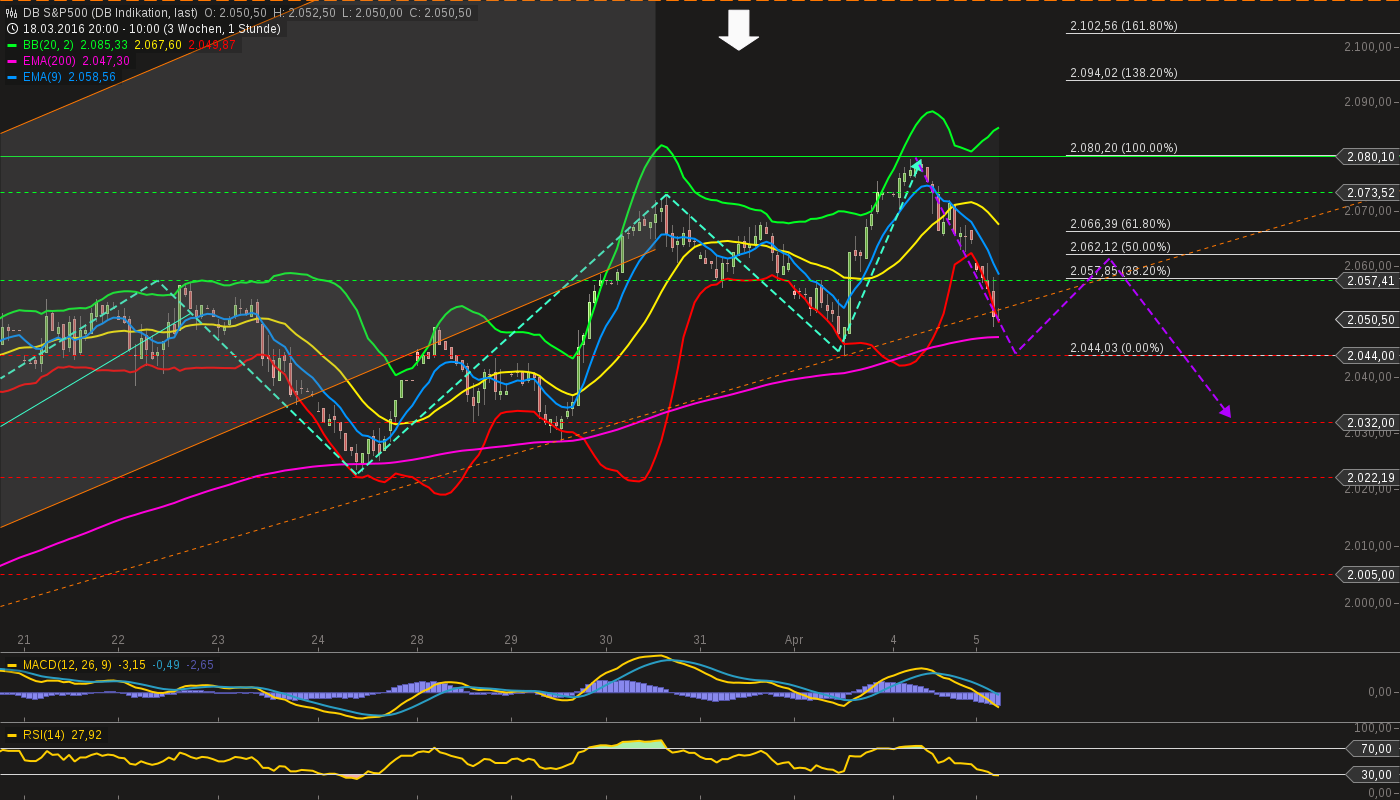The image size is (1400, 800).
Task: Click the 2.057,41 price tag on the axis
Action: click(x=1366, y=281)
